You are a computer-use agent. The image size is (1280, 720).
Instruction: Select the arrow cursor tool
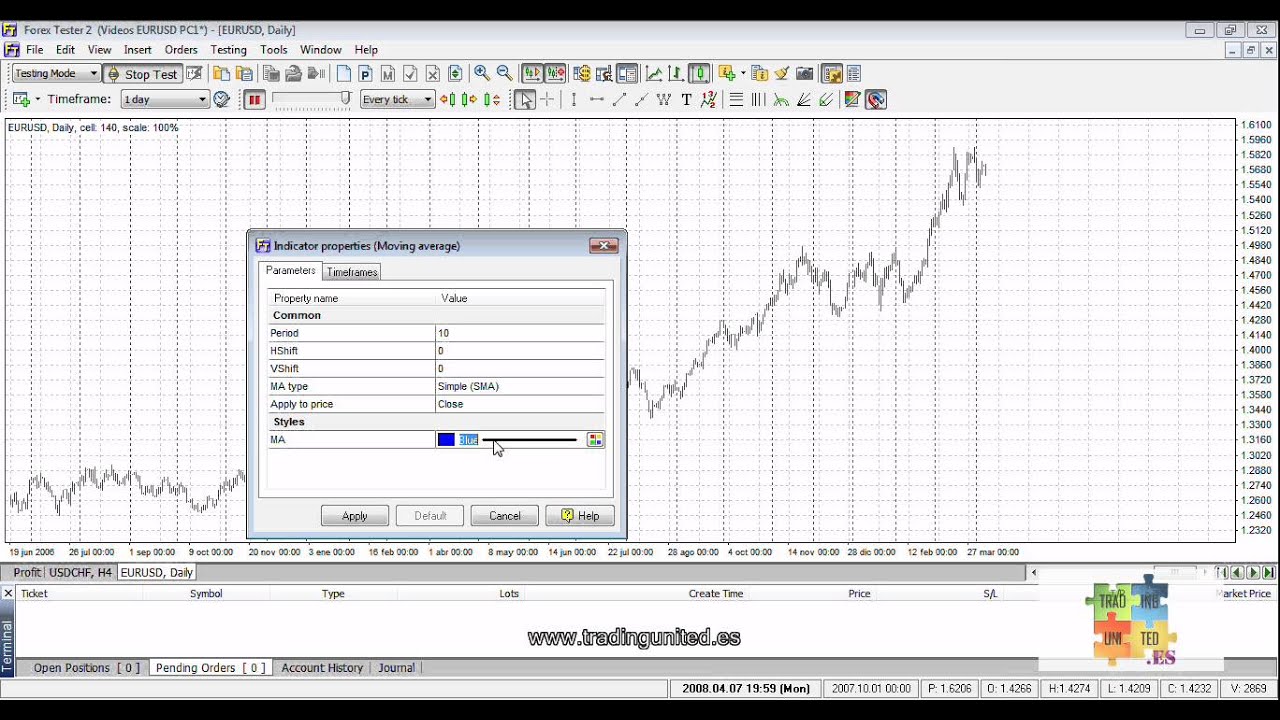tap(525, 99)
